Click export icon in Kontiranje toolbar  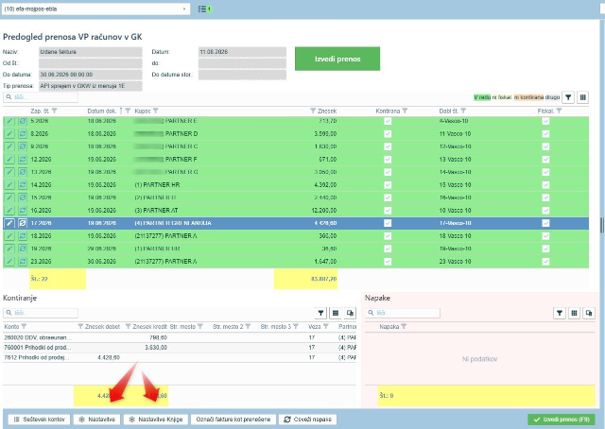(x=350, y=313)
